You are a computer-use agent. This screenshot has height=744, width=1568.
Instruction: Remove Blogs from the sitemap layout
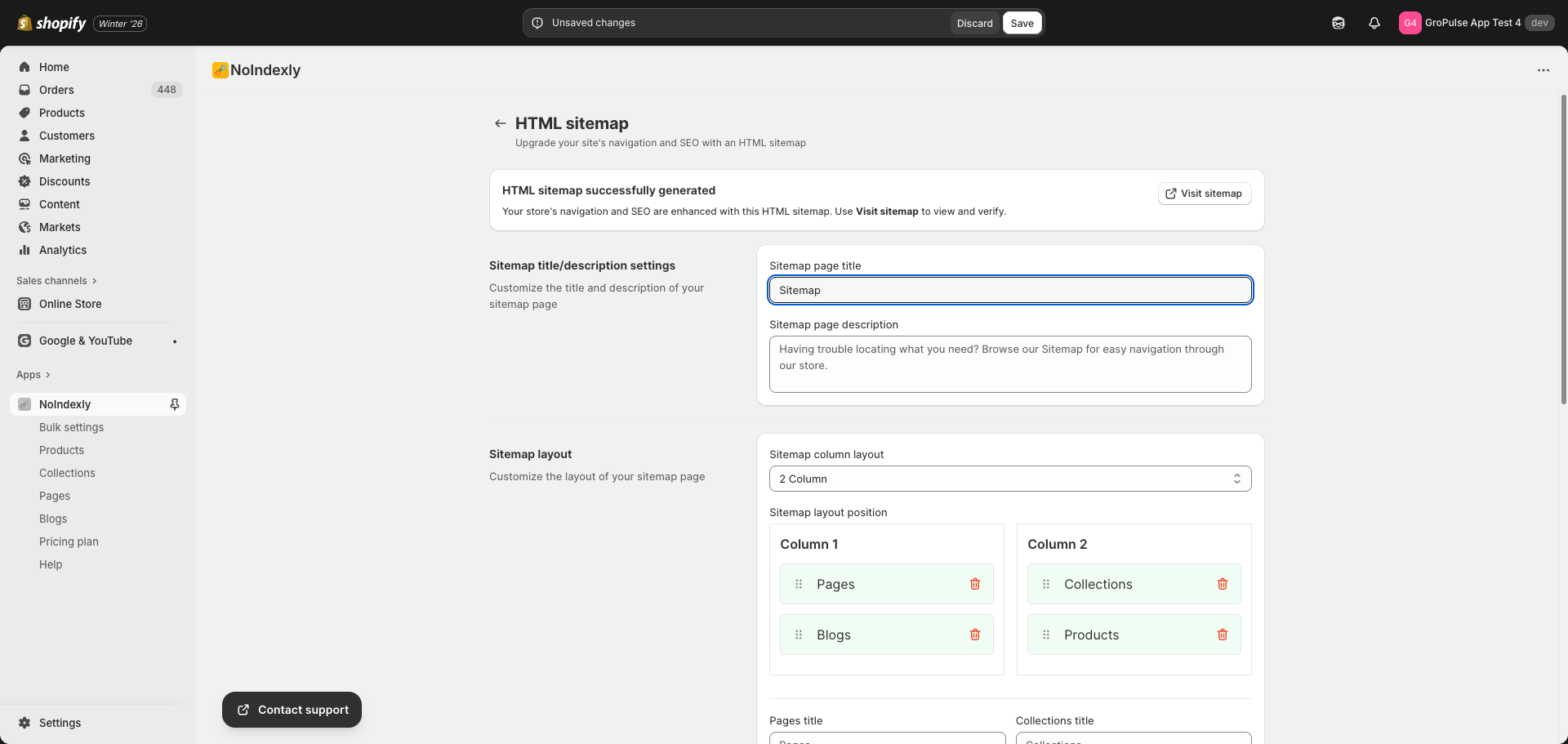coord(974,635)
